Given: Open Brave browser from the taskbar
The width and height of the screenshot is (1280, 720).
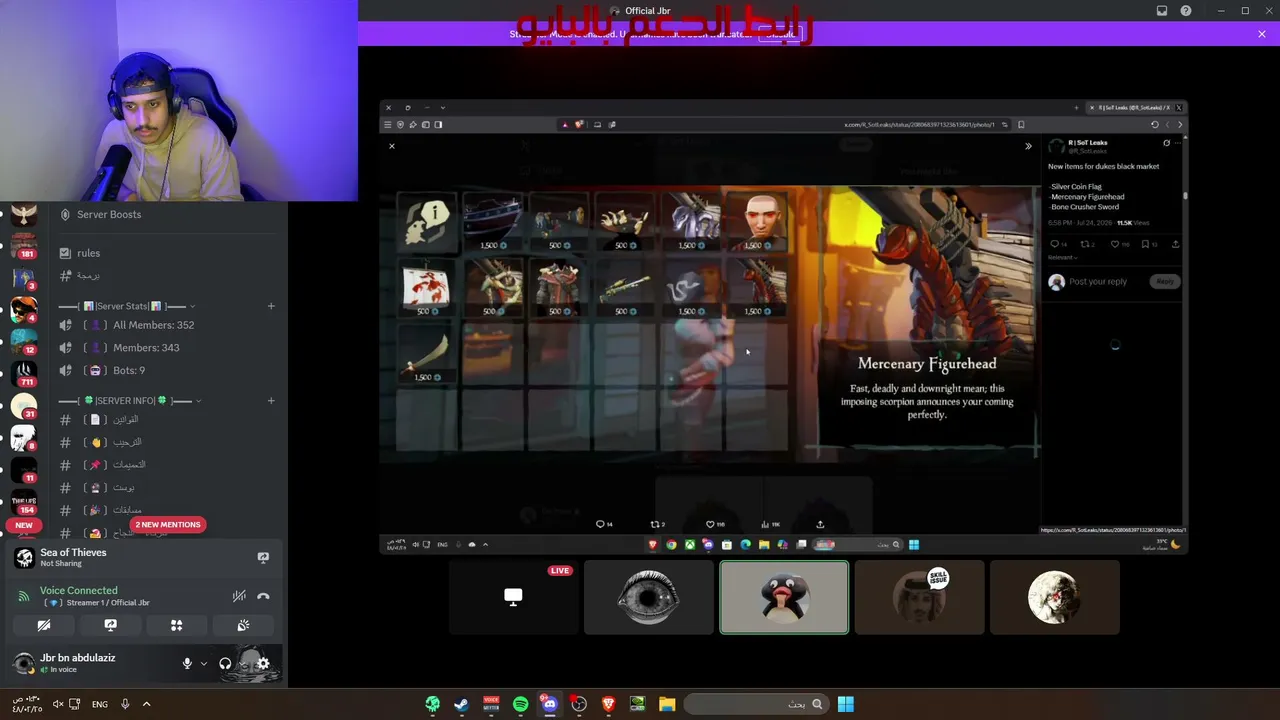Looking at the screenshot, I should click(609, 704).
